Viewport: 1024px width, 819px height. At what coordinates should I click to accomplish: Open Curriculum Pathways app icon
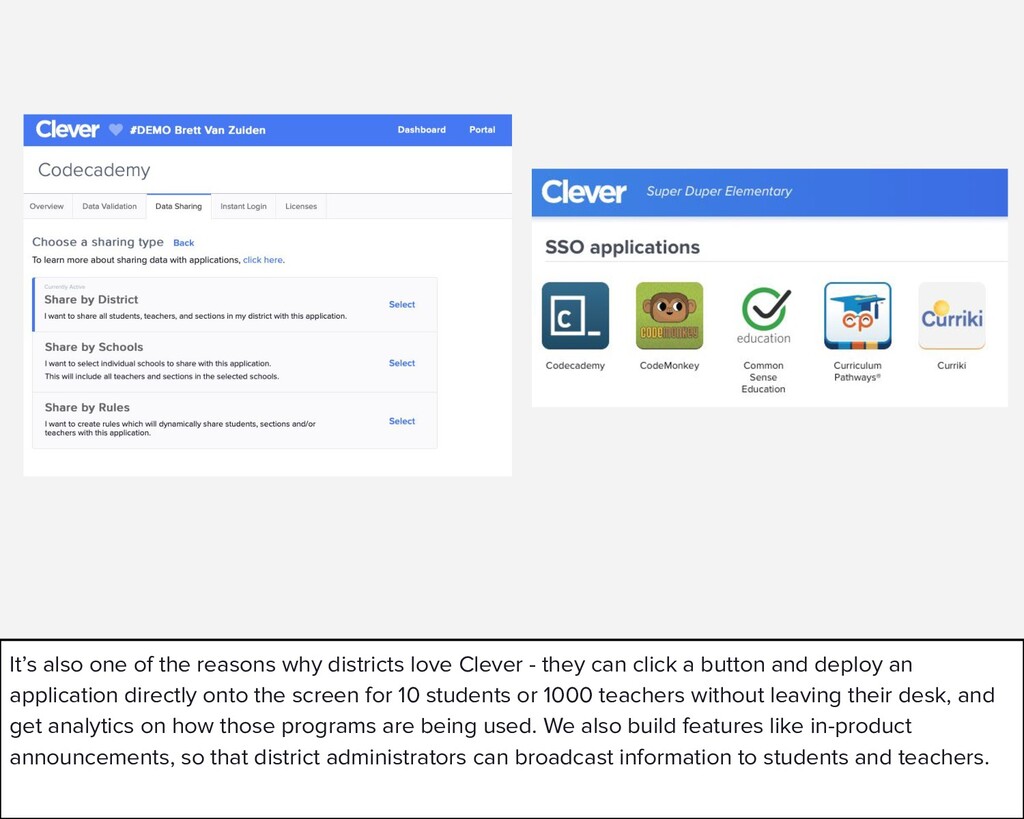pos(857,315)
